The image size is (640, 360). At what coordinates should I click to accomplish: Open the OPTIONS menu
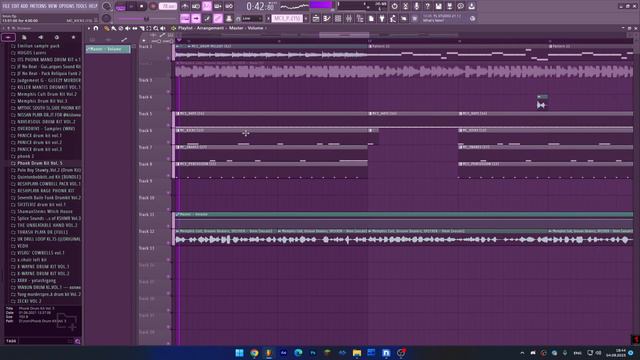67,6
